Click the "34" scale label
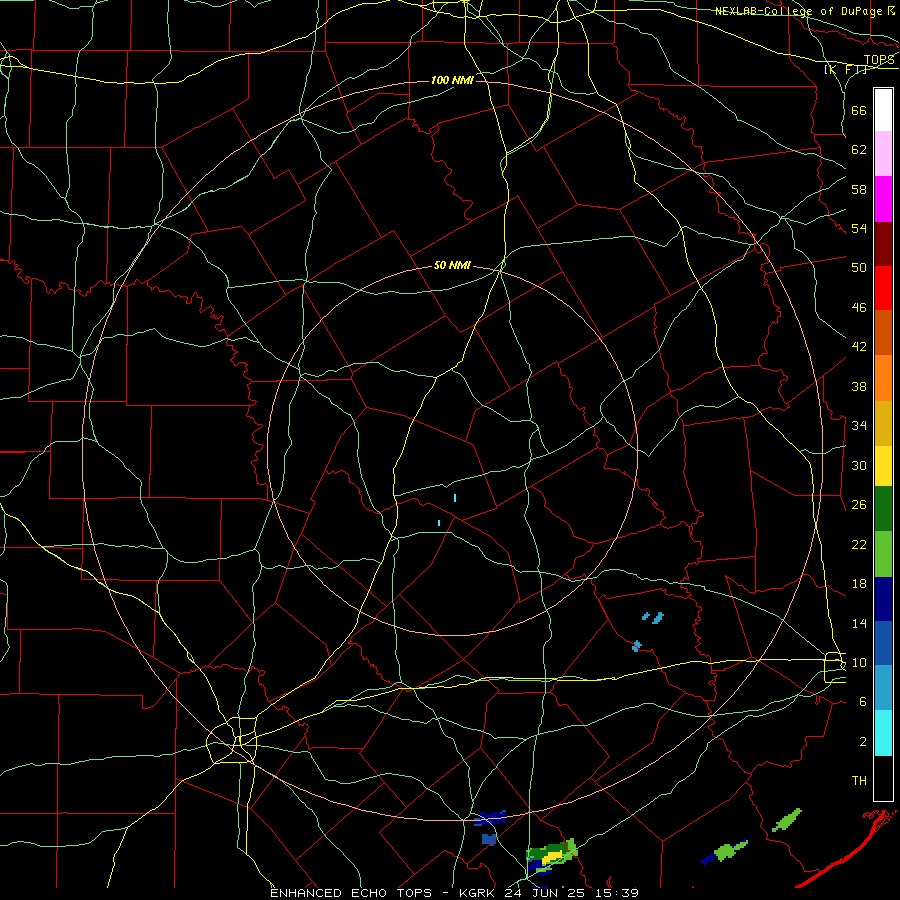The image size is (900, 900). (859, 426)
